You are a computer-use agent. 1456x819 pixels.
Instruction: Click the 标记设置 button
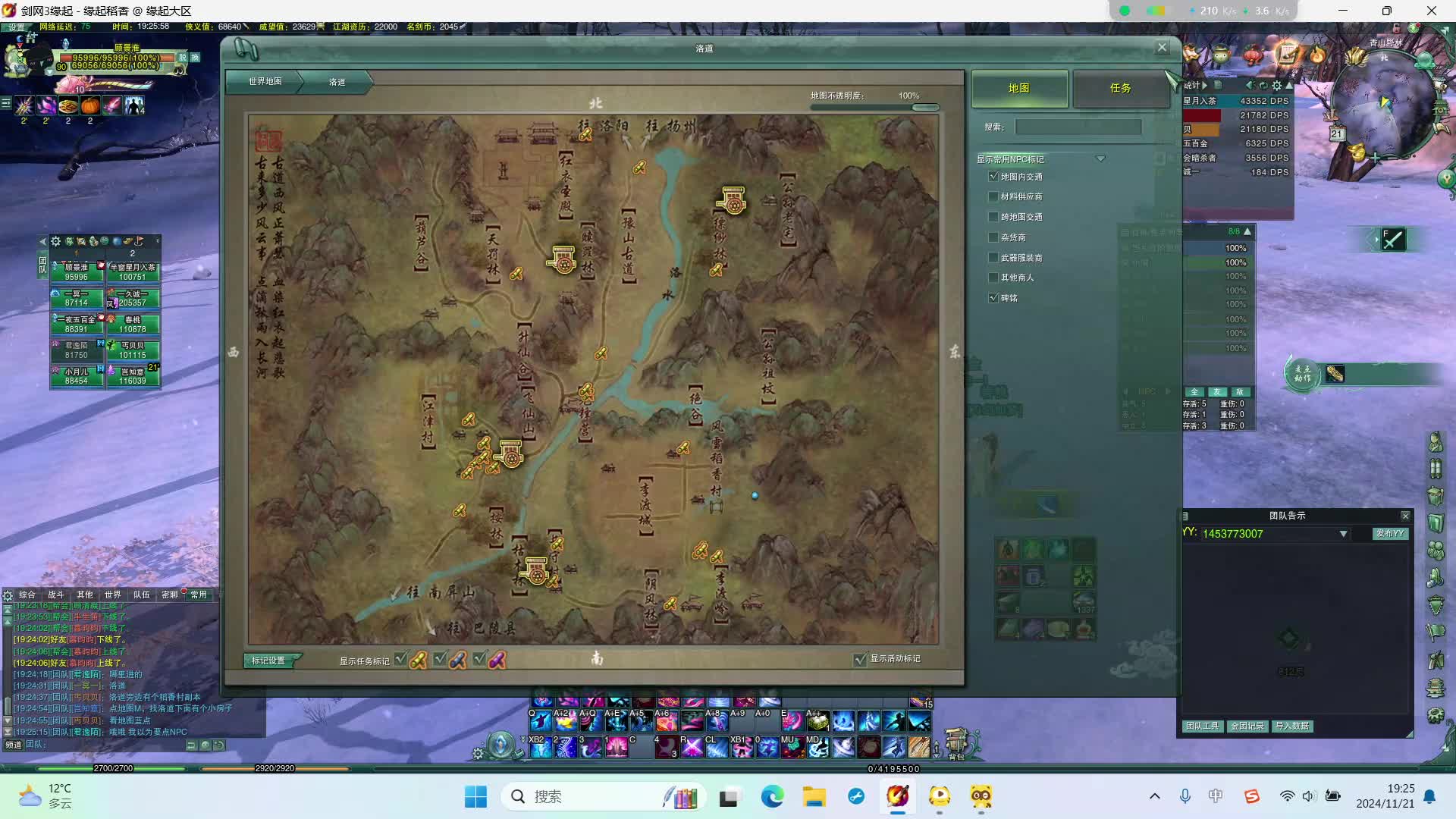pyautogui.click(x=269, y=661)
